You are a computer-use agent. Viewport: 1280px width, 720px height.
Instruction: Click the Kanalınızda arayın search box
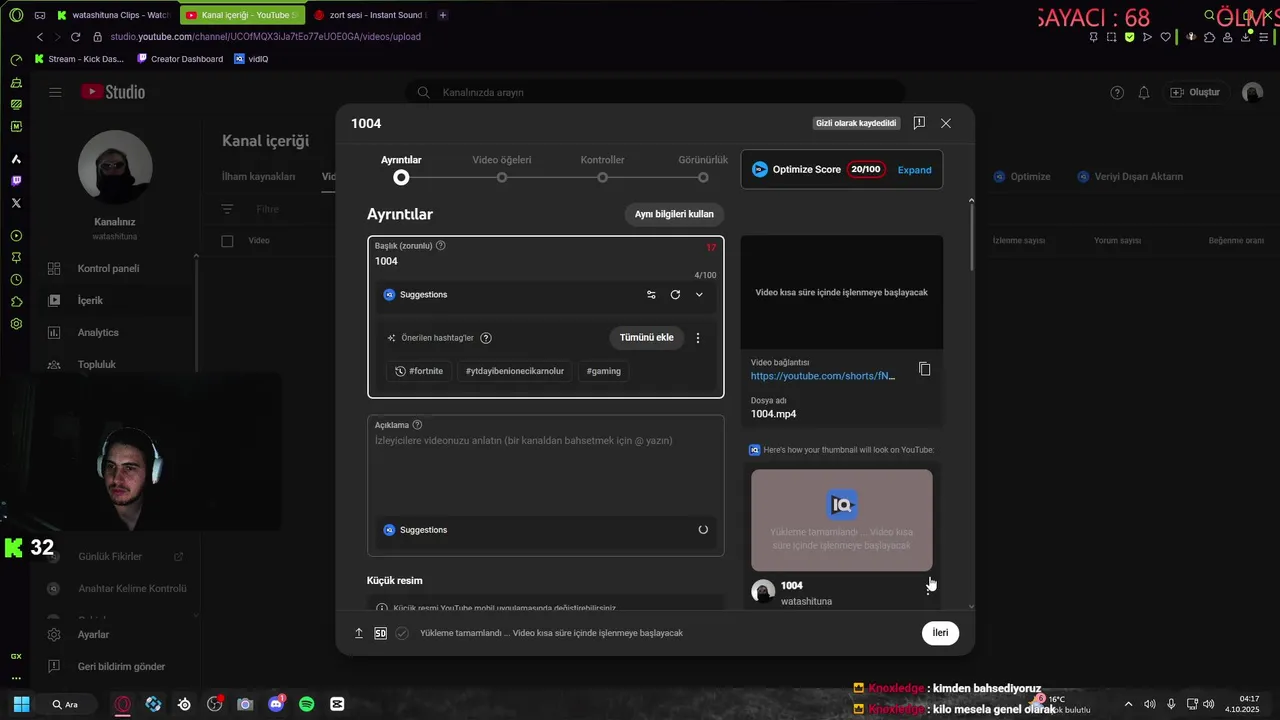[655, 92]
